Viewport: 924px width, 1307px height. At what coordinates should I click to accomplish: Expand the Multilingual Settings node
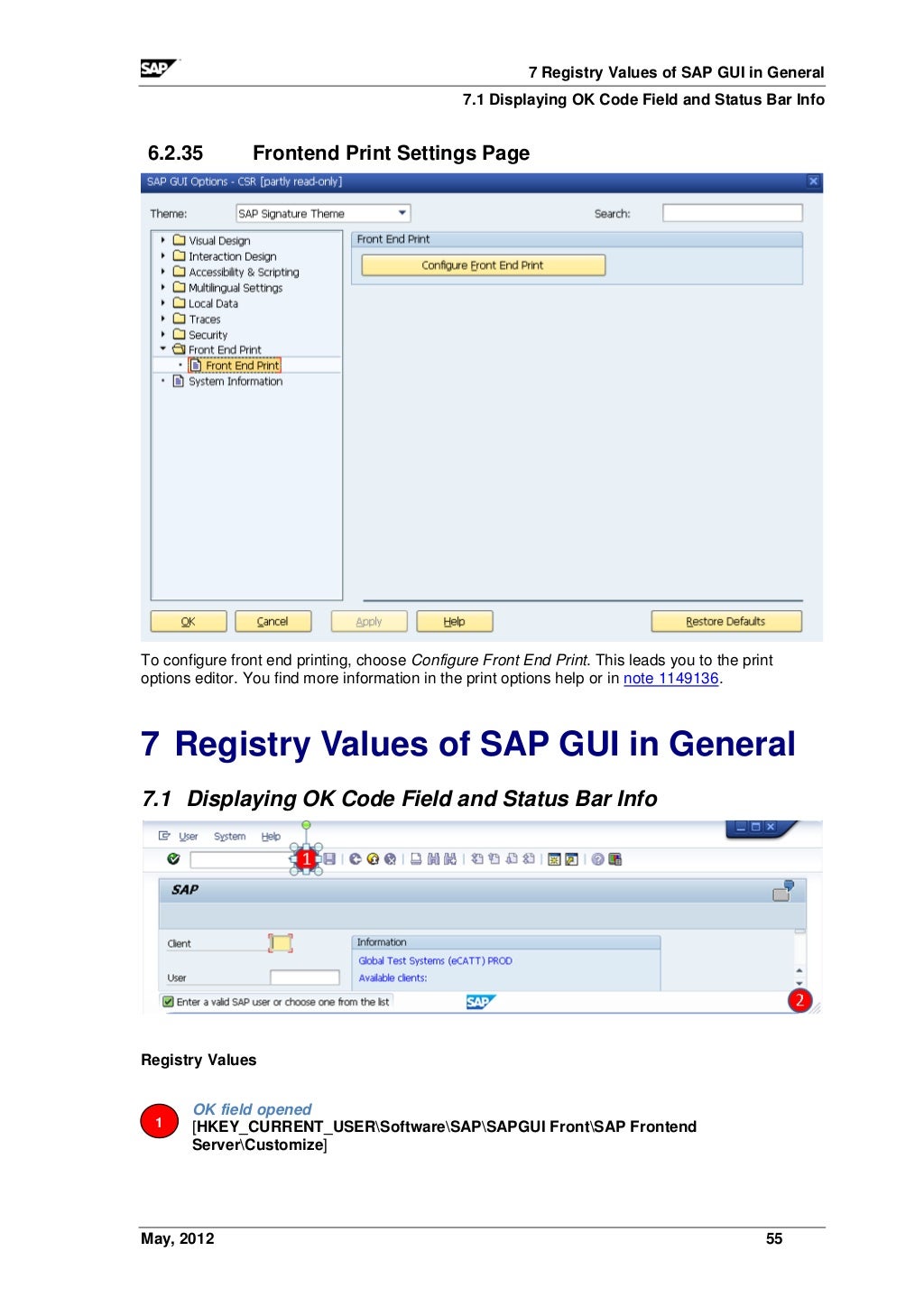163,287
